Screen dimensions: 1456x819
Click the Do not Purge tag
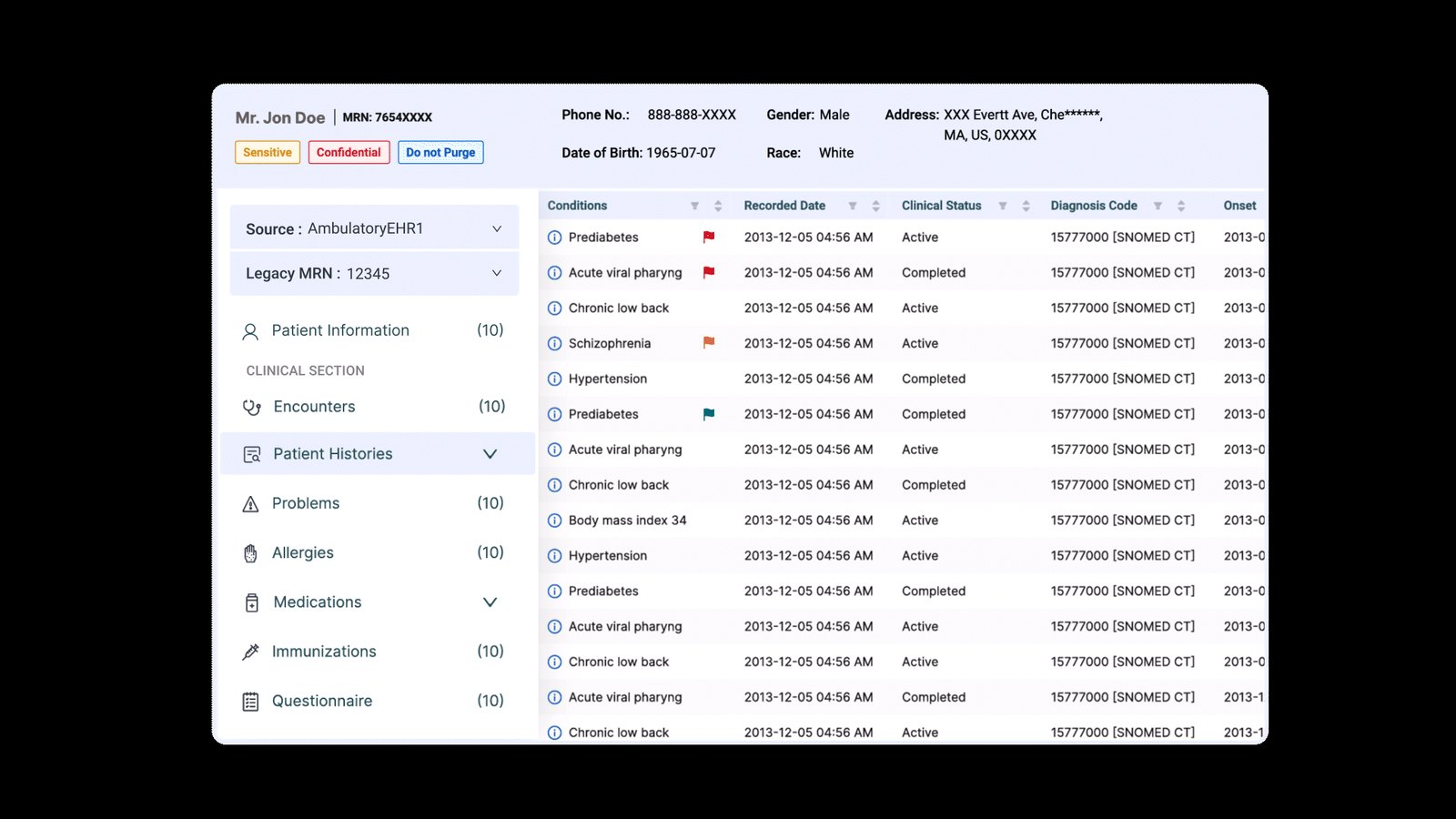(x=440, y=152)
